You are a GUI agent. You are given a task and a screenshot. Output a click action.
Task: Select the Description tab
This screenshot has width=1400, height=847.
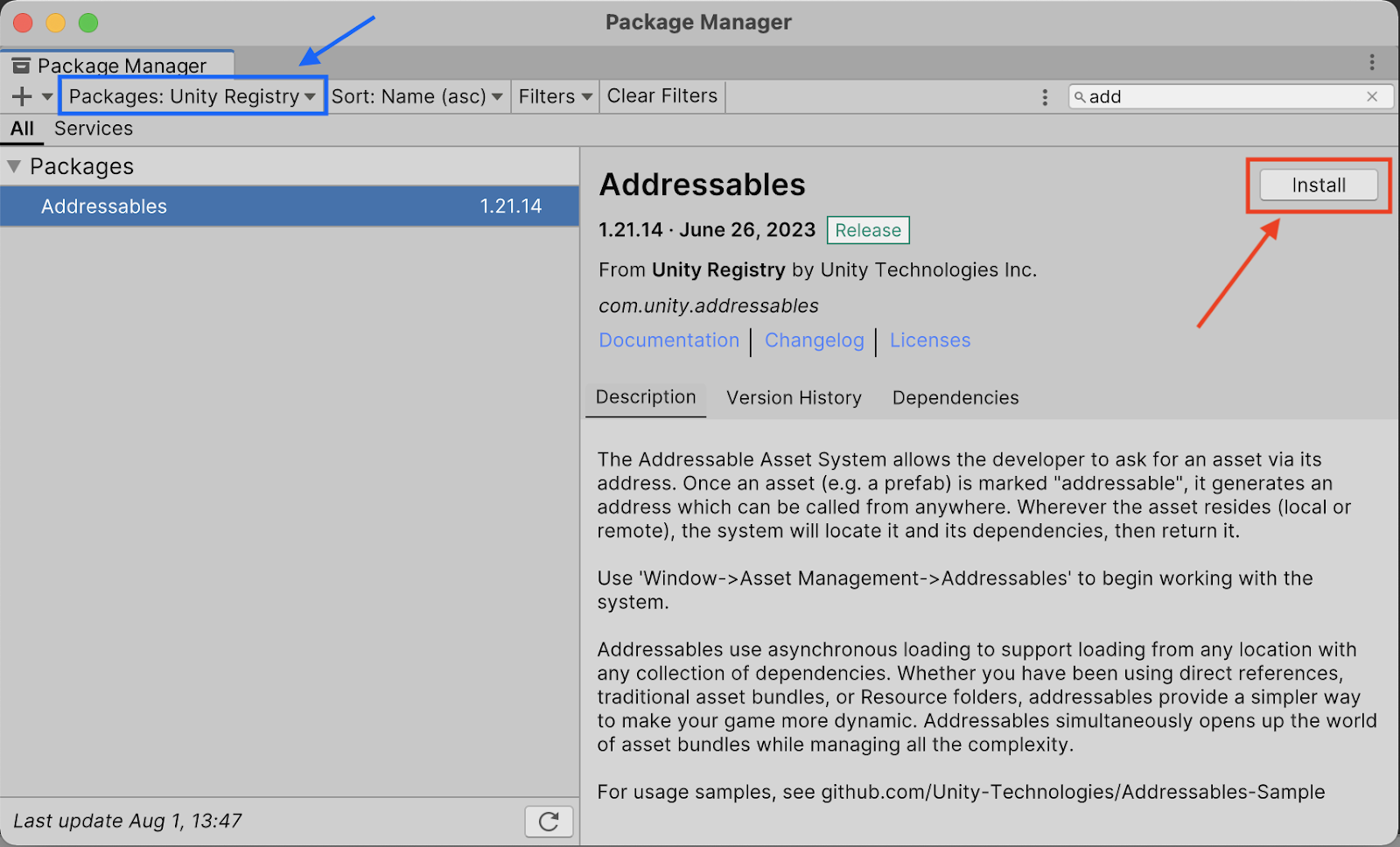coord(646,397)
